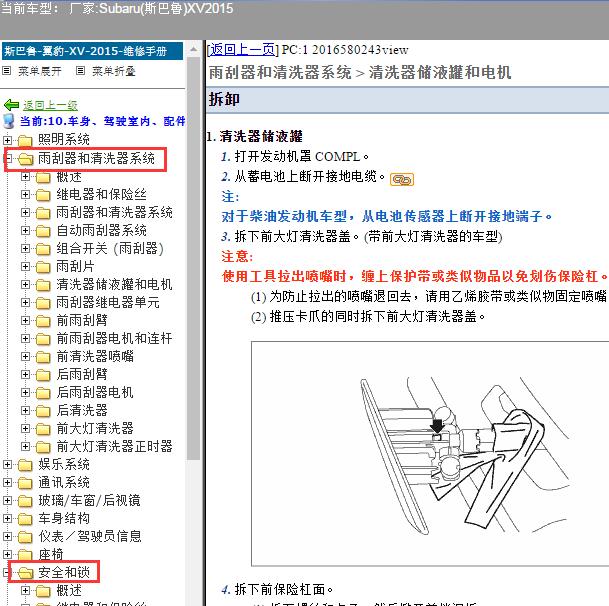609x606 pixels.
Task: Select the 雨刮器和清洗器系统 child tree item
Action: coord(114,212)
